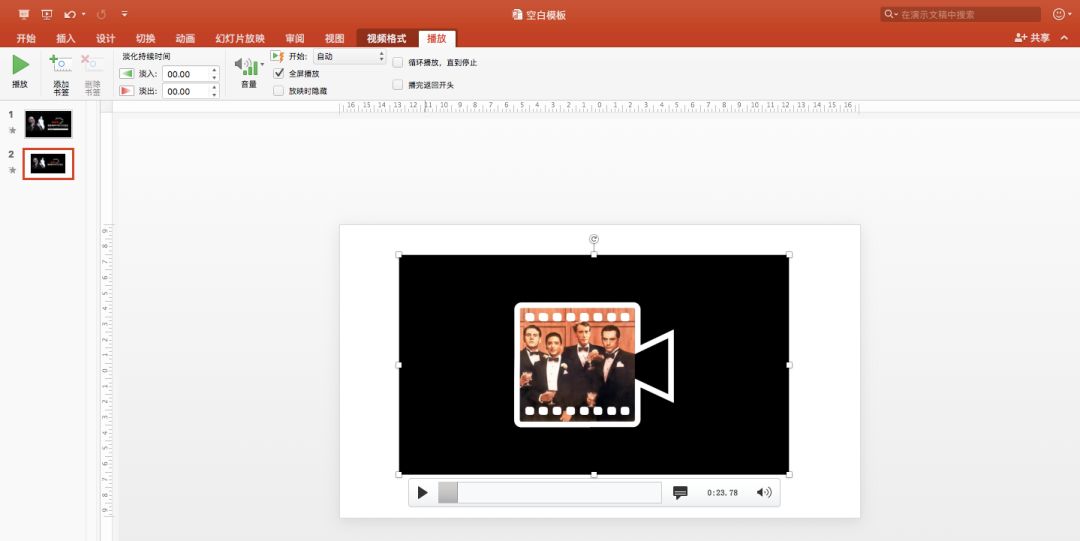Click the Redo icon in quick access toolbar
Image resolution: width=1080 pixels, height=541 pixels.
click(102, 14)
